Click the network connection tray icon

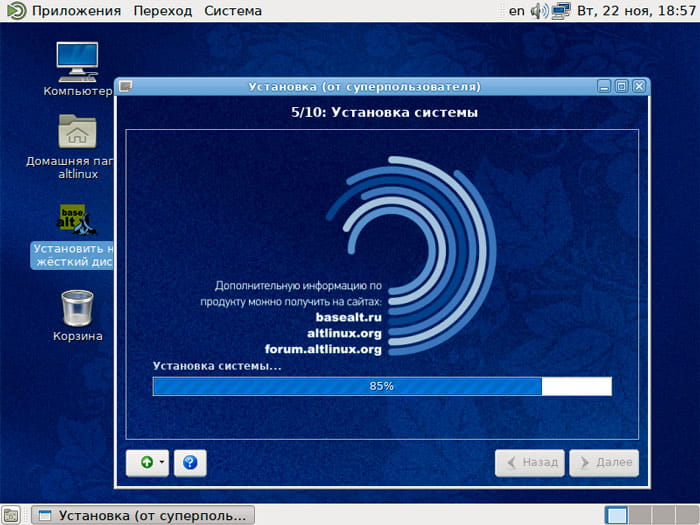coord(561,11)
